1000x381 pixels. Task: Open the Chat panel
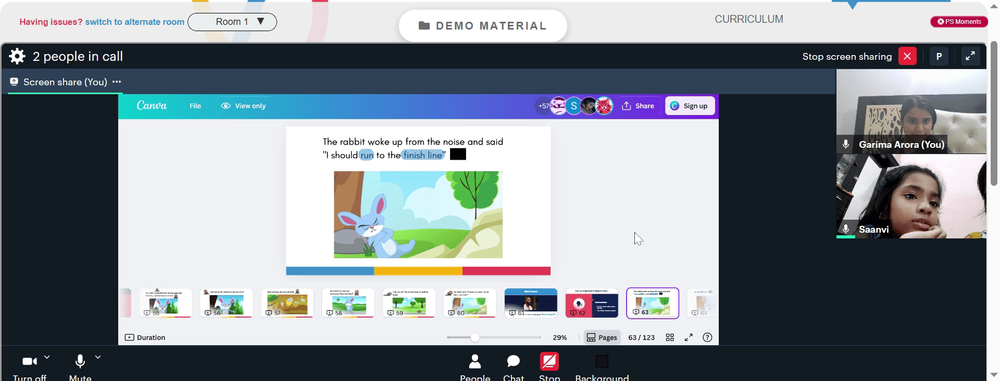(513, 366)
